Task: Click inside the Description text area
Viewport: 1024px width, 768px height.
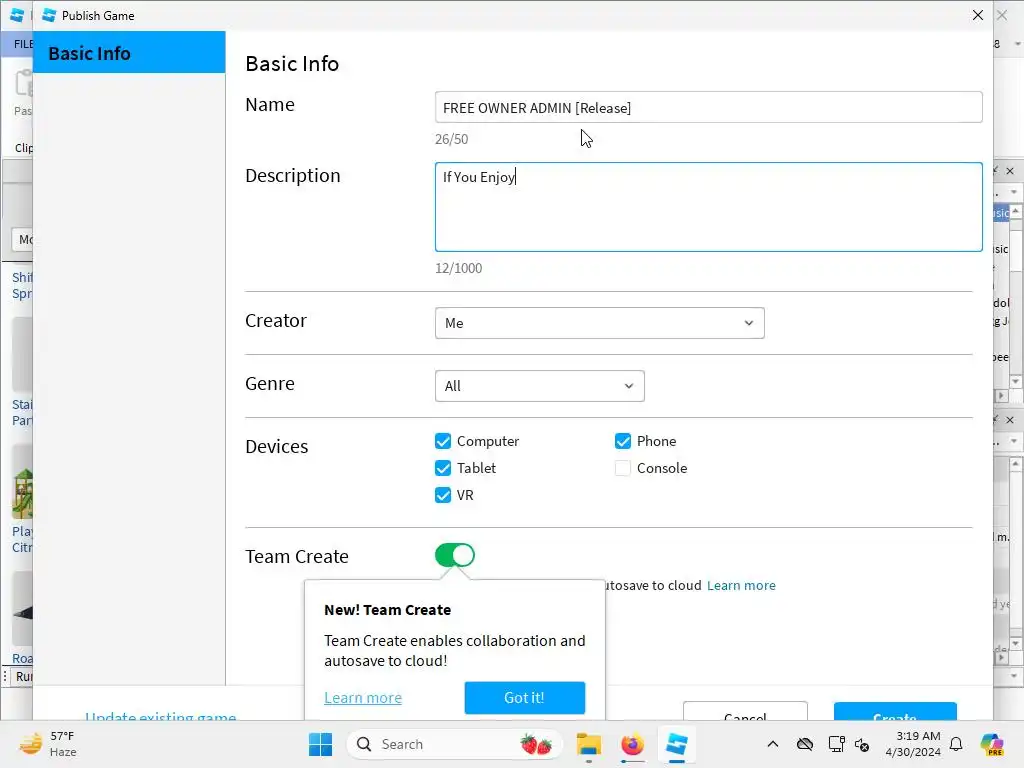Action: [x=709, y=207]
